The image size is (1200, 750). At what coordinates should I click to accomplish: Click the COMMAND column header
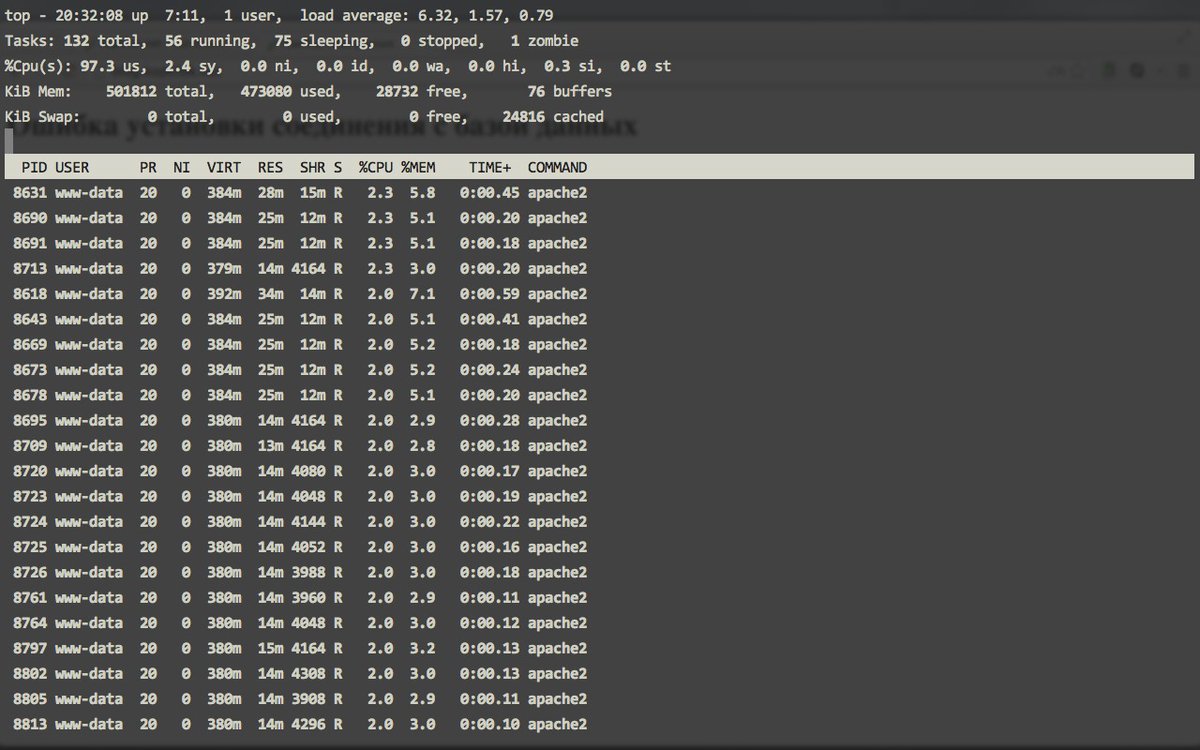pos(557,167)
